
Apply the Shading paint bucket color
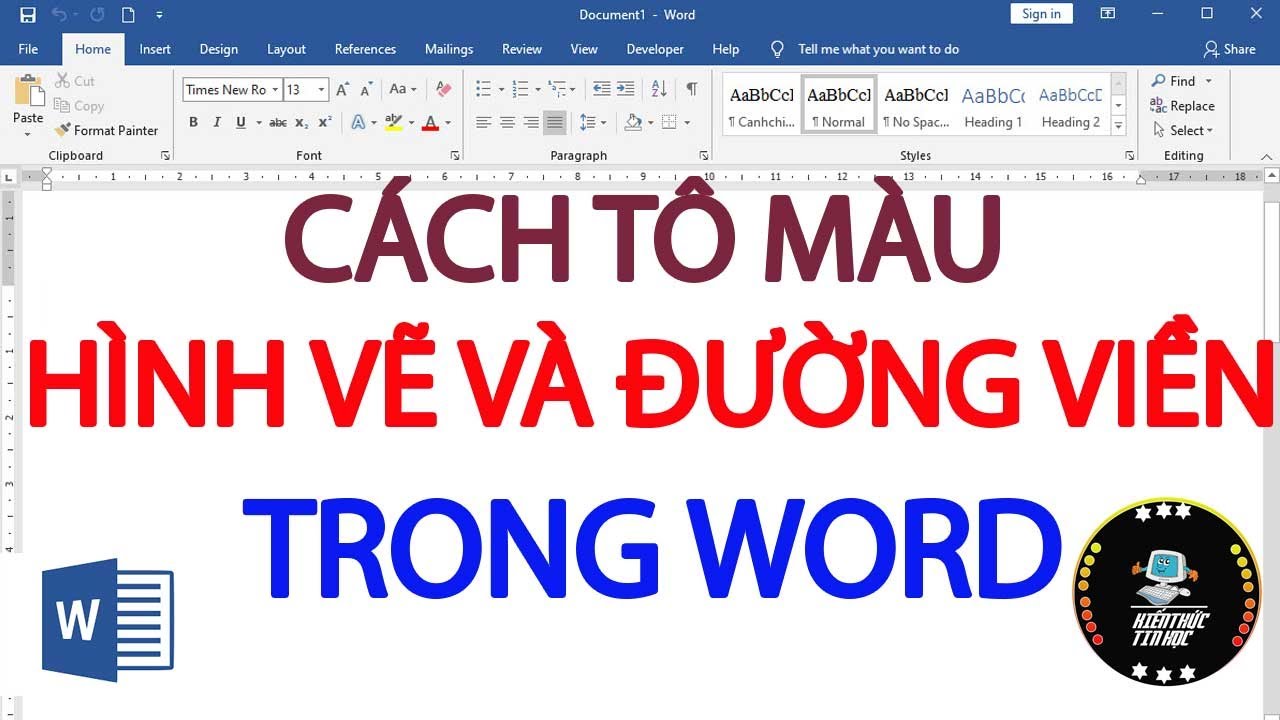pyautogui.click(x=633, y=122)
